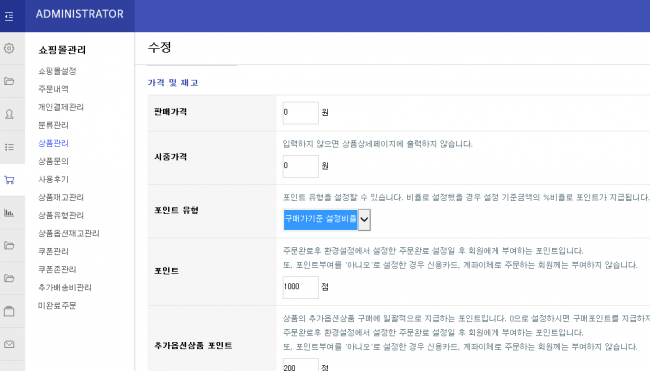
Task: Click the 포인트 input field with 1000
Action: click(x=301, y=287)
